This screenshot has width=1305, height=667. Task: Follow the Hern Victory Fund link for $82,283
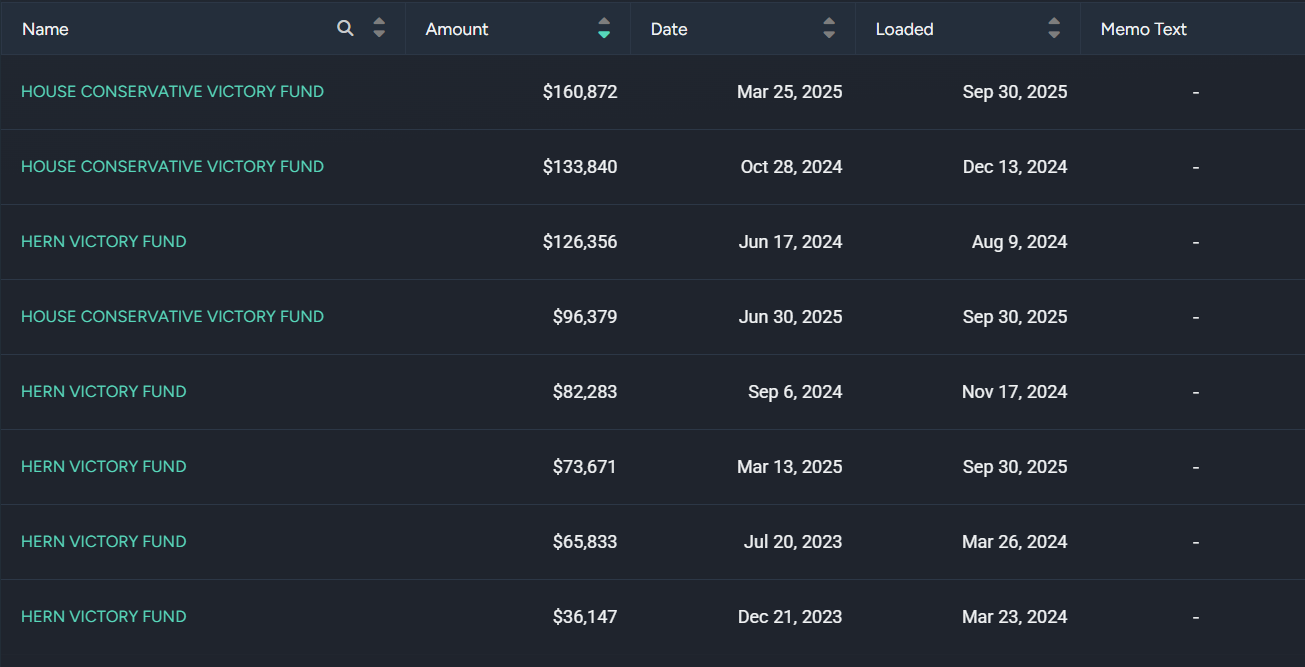coord(104,391)
